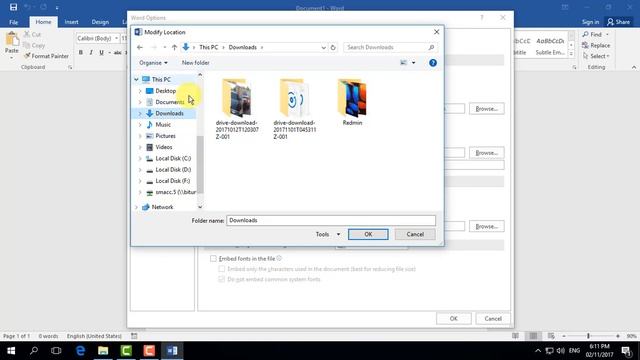Open the view options dropdown arrow

[413, 62]
